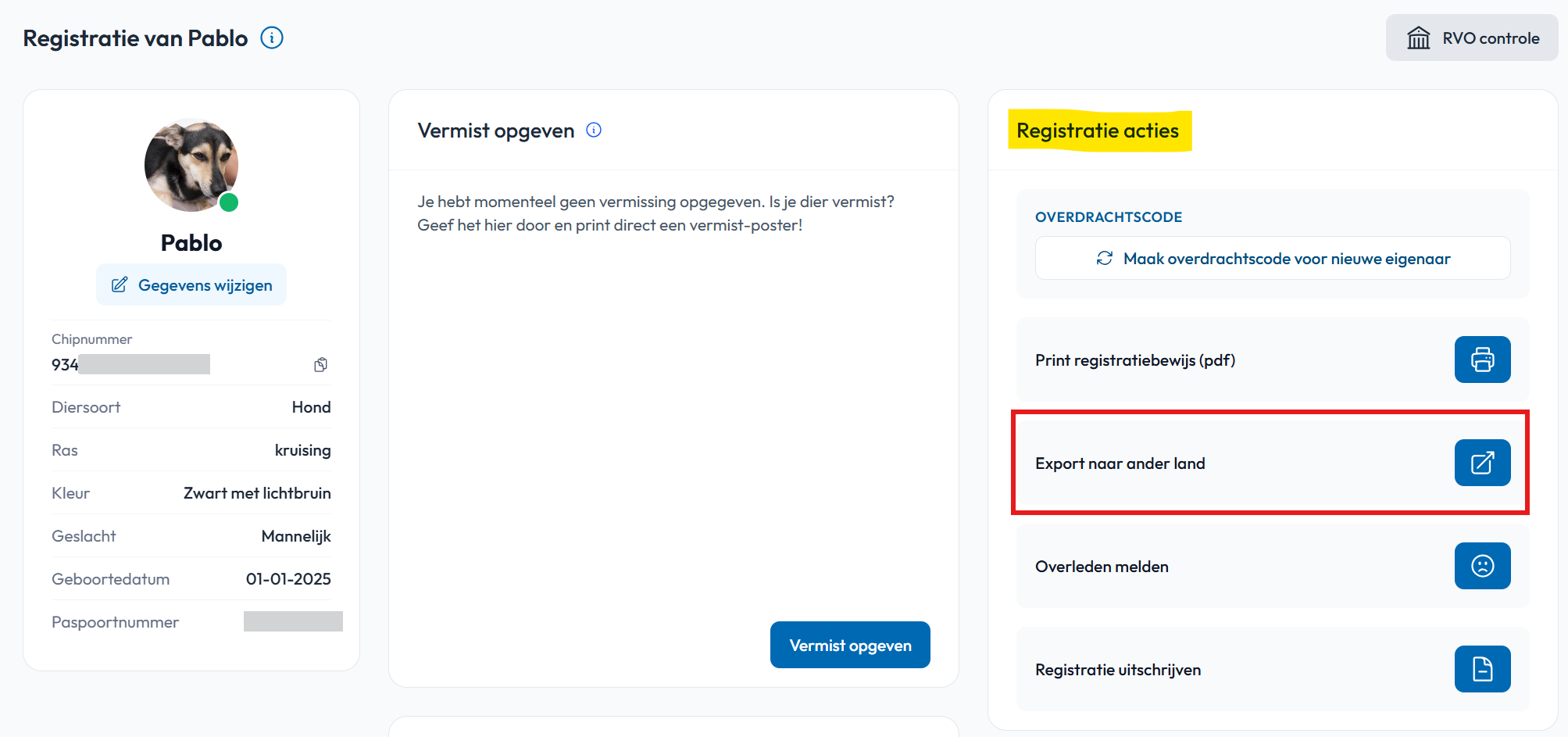Select the Print registratiebewijs (pdf) label
This screenshot has width=1568, height=737.
coord(1135,360)
